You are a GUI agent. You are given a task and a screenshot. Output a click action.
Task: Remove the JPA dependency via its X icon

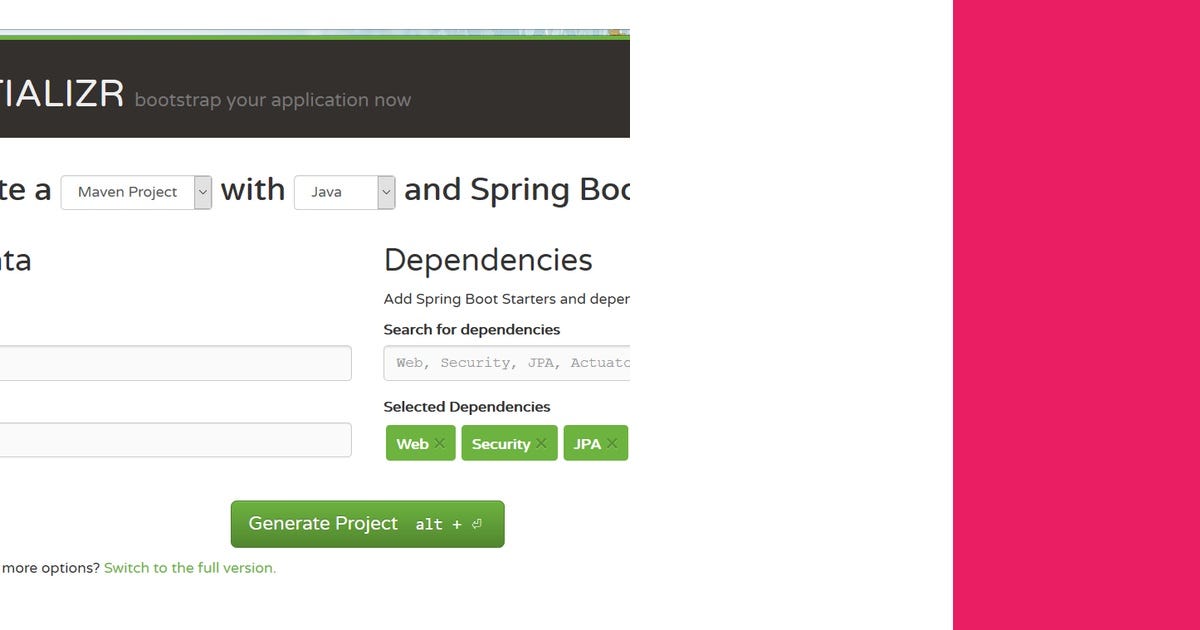point(612,442)
